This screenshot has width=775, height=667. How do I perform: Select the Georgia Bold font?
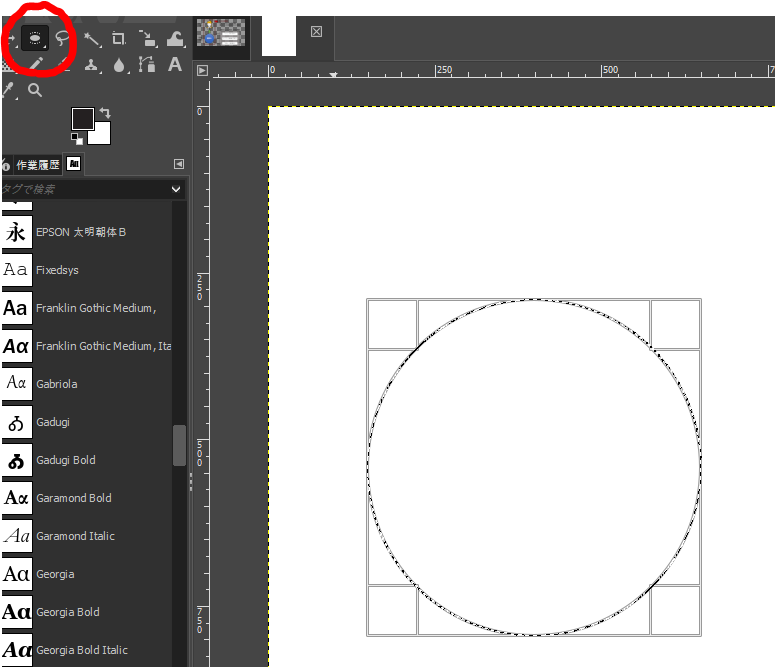(66, 612)
